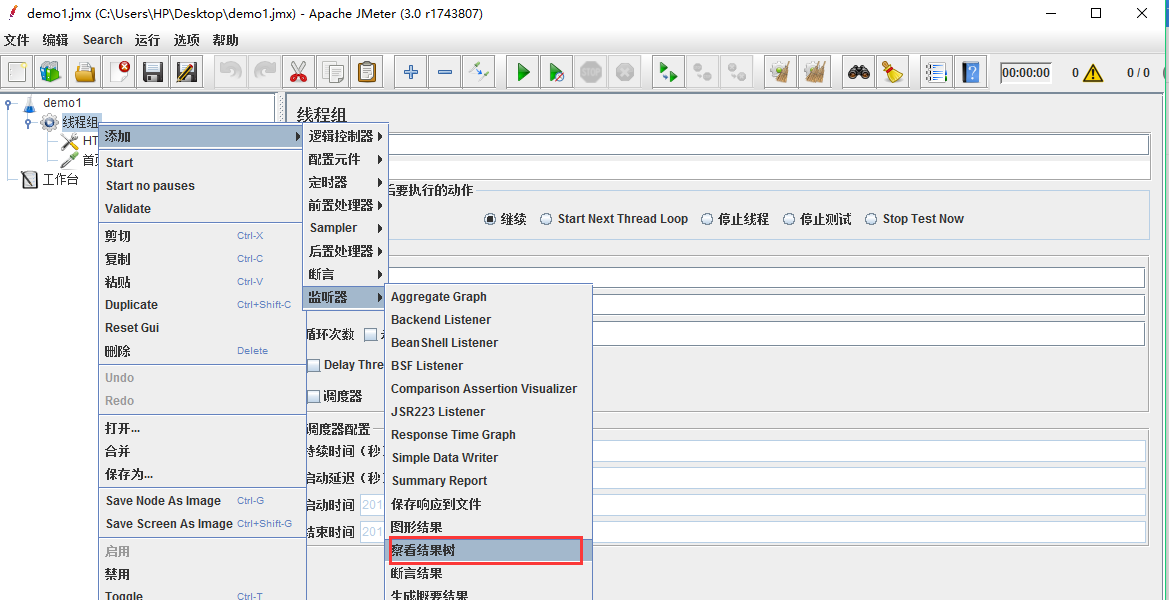1169x600 pixels.
Task: Click the Expand All plus icon
Action: (x=410, y=72)
